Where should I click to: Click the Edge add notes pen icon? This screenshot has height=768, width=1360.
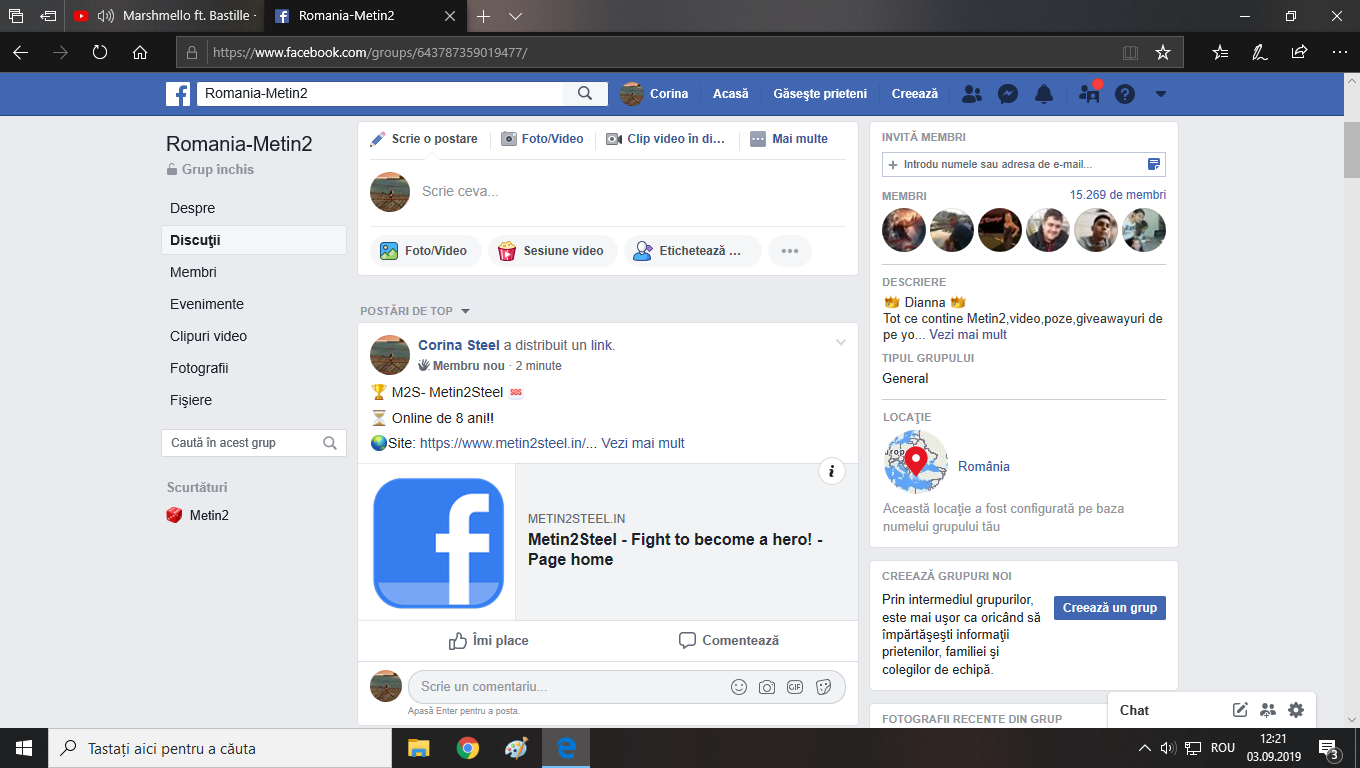tap(1260, 52)
